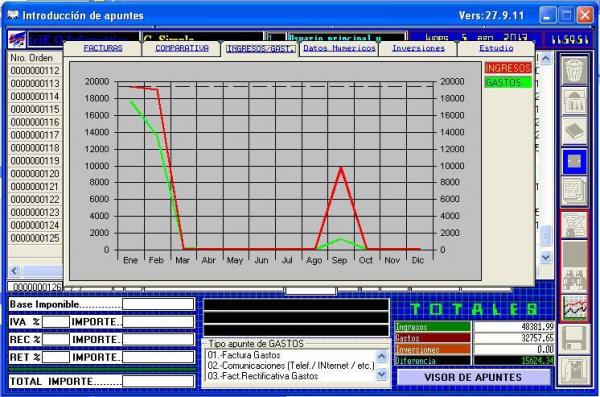600x397 pixels.
Task: Toggle the line chart graph icon
Action: tap(574, 308)
